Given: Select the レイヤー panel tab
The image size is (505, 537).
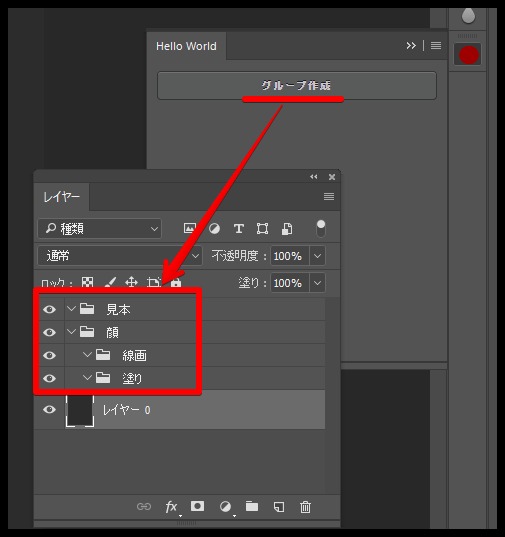Looking at the screenshot, I should [x=62, y=197].
